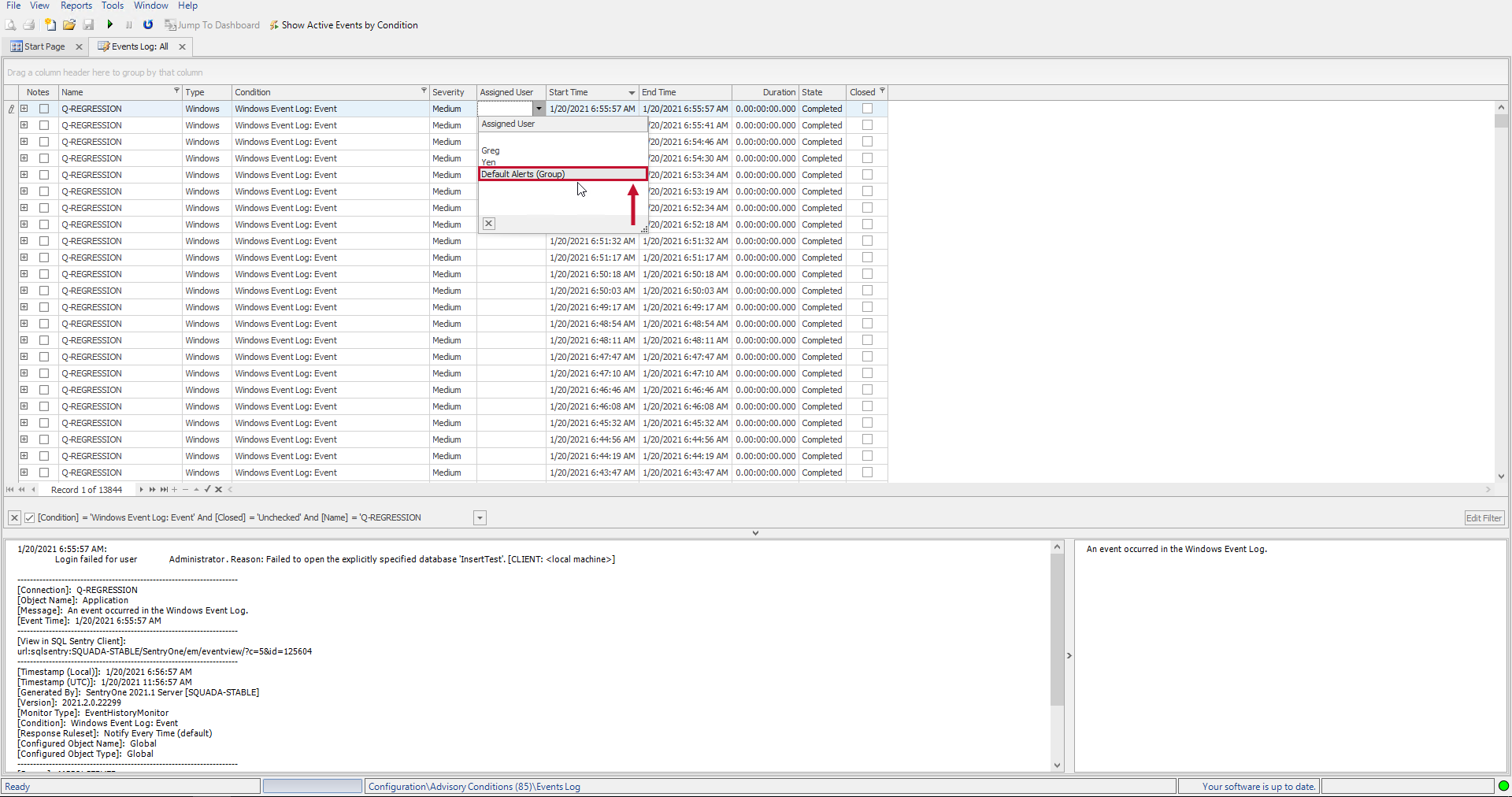Check the Closed checkbox on the first row
Image resolution: width=1512 pixels, height=797 pixels.
click(867, 108)
